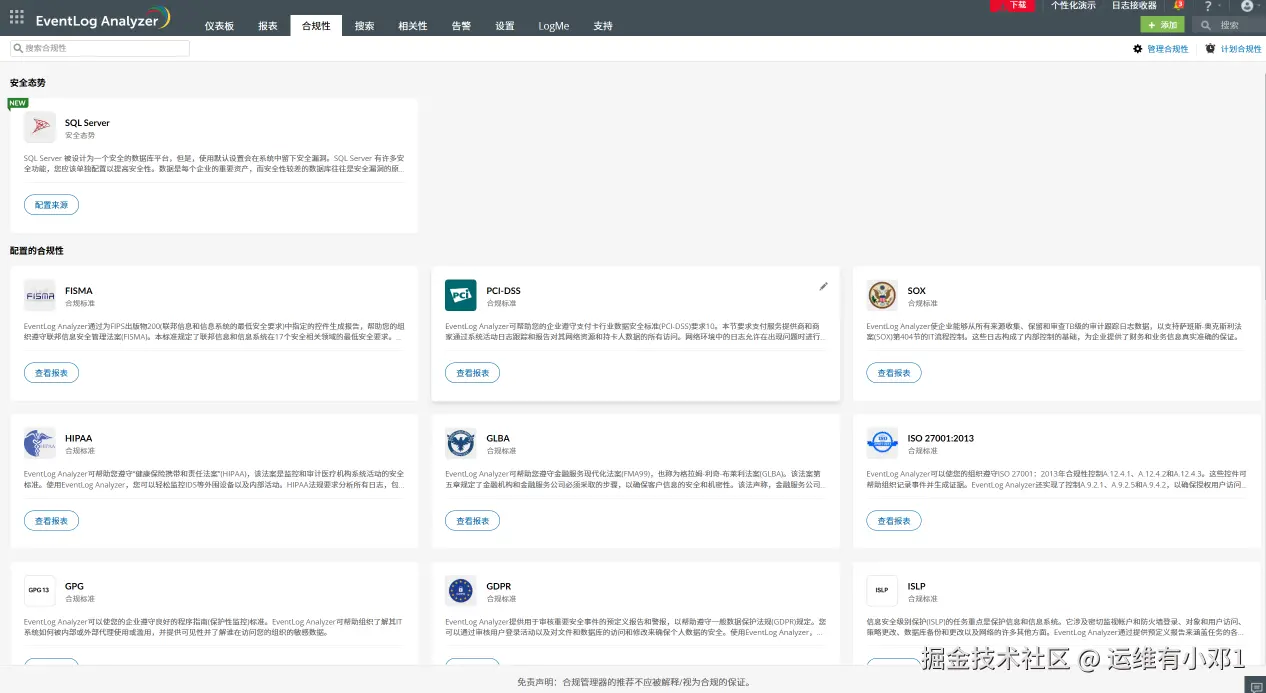Click the PCI-DSS green logo
1266x693 pixels.
point(461,295)
